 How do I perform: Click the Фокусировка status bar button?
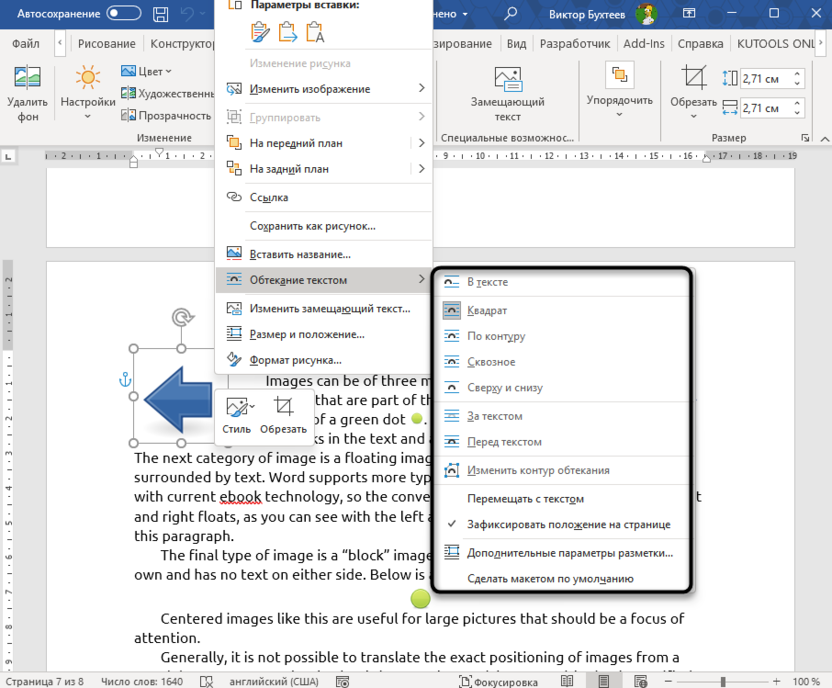click(499, 682)
